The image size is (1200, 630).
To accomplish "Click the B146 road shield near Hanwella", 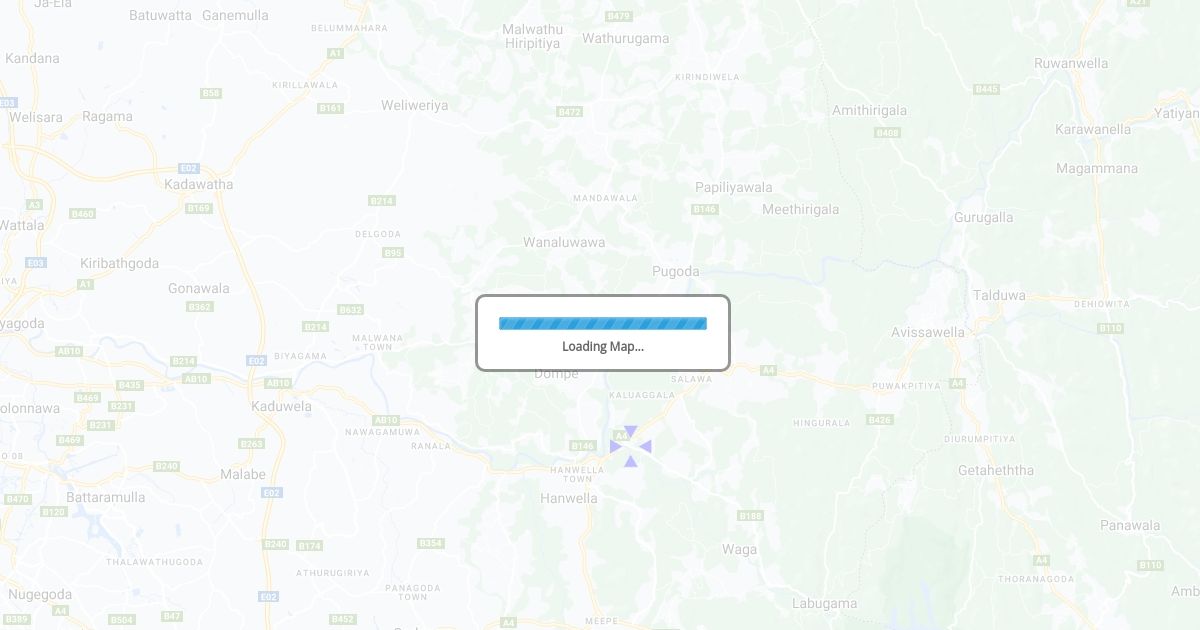I will tap(583, 445).
